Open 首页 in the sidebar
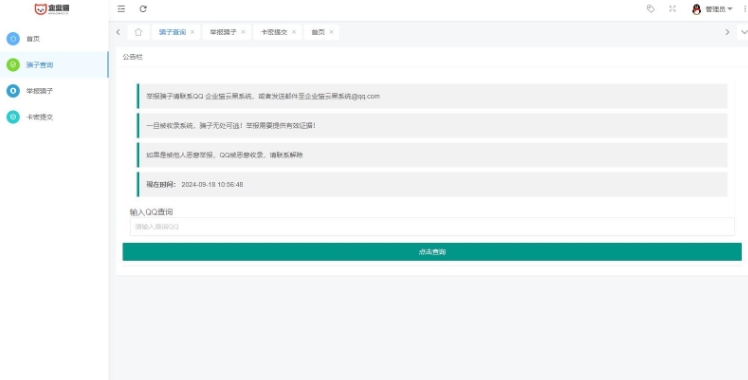The height and width of the screenshot is (380, 748). [54, 39]
